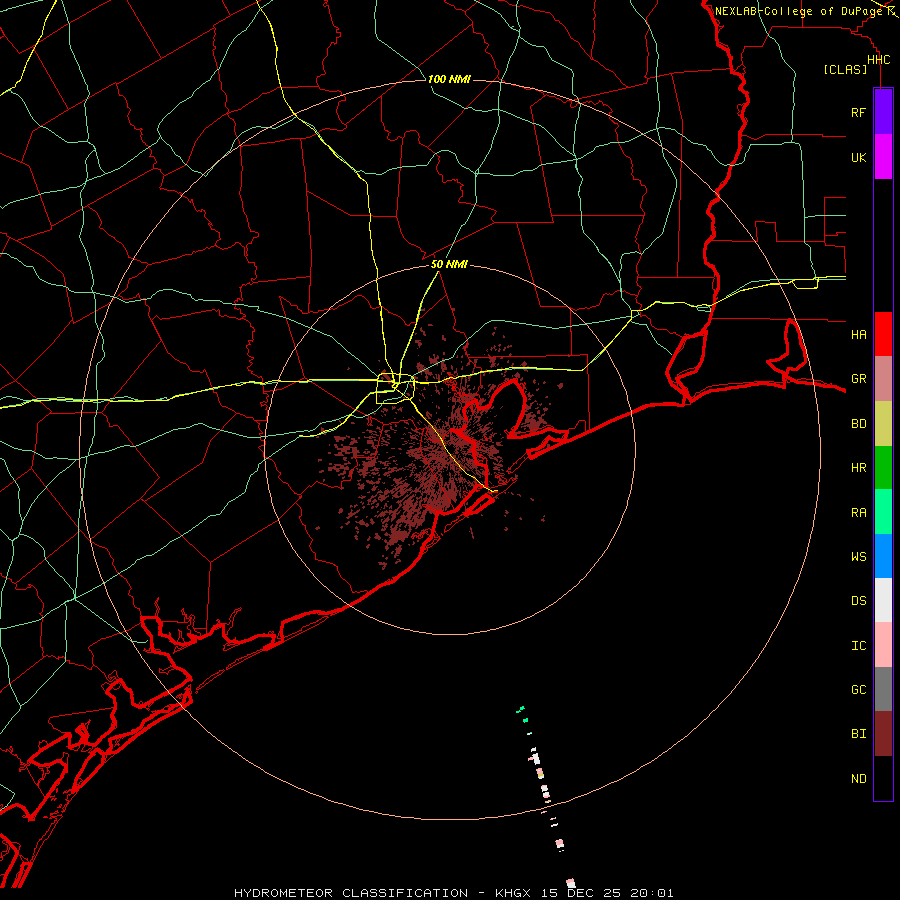
Task: Select the BI dark red legend swatch
Action: [x=883, y=734]
